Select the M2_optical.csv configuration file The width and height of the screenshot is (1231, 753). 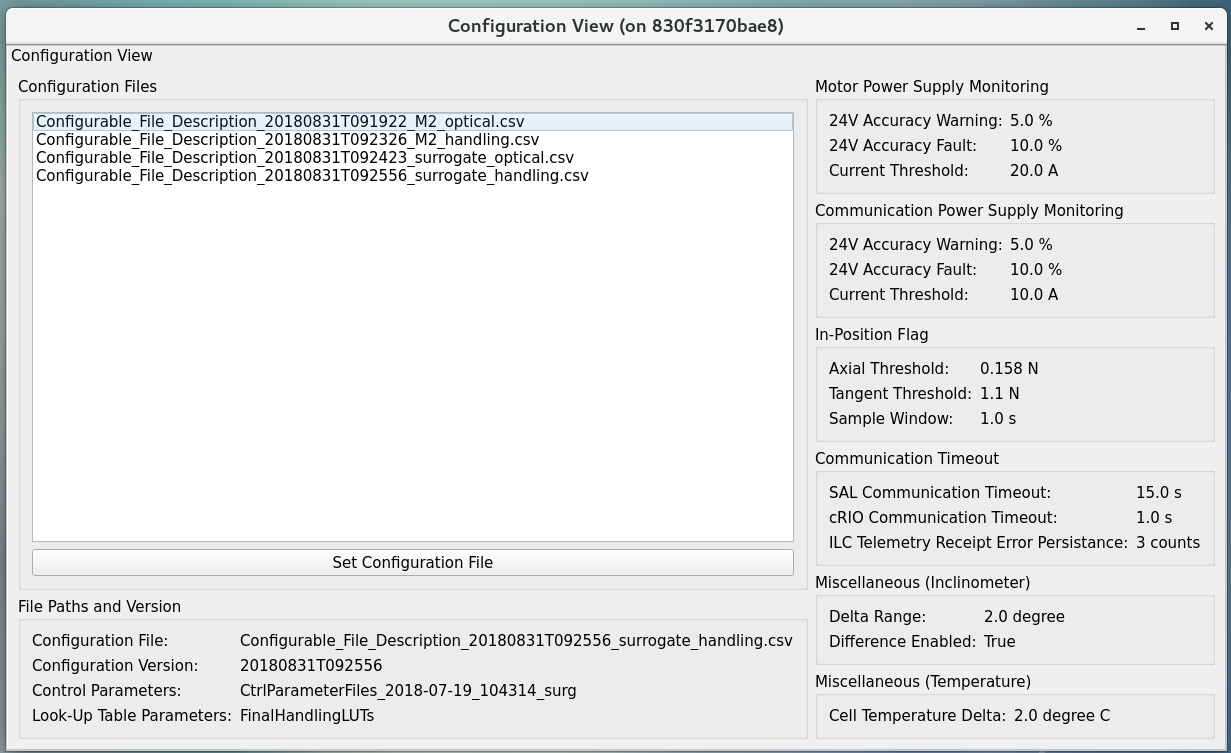pos(280,121)
